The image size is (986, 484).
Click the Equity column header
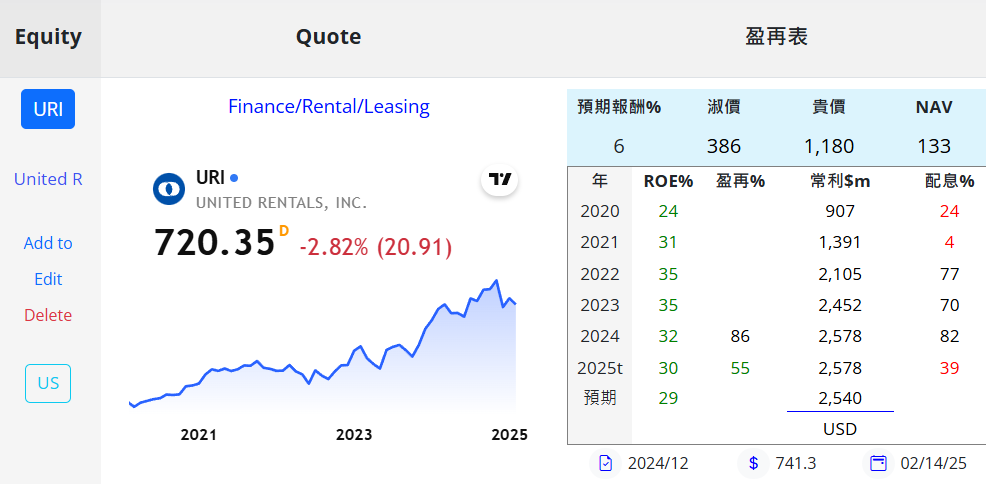point(48,36)
